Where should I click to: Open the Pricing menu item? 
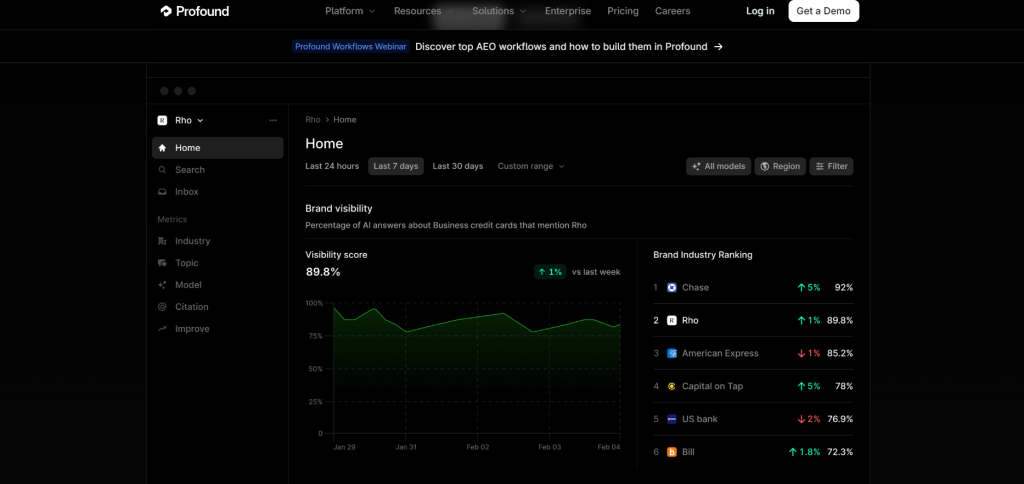click(x=622, y=11)
